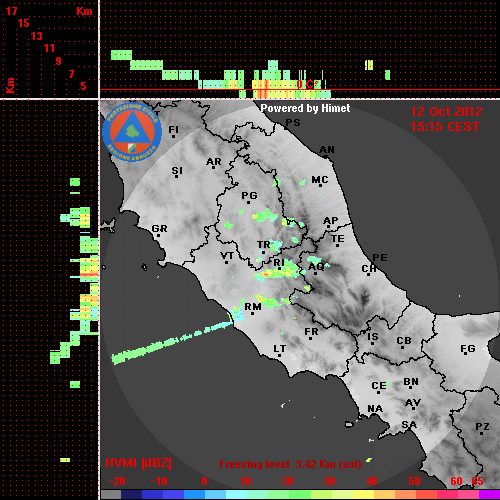Viewport: 500px width, 500px height.
Task: Pick the dark blue -10 dBZ swatch
Action: 153,494
